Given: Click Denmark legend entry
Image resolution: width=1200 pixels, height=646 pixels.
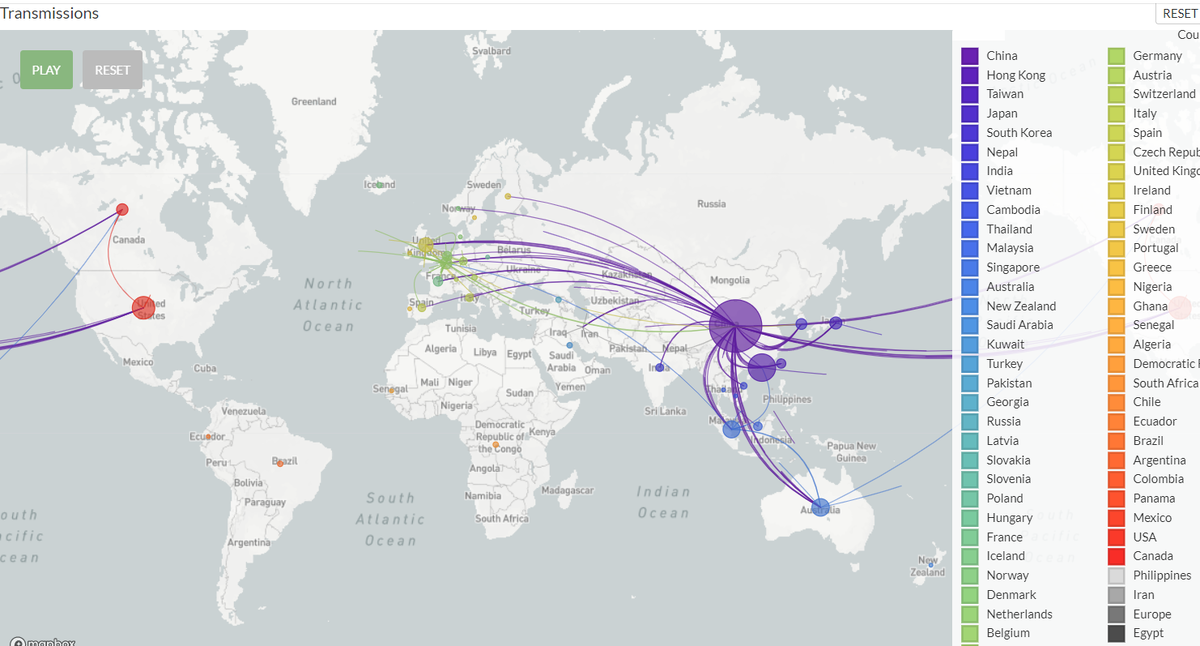Looking at the screenshot, I should pyautogui.click(x=1011, y=595).
